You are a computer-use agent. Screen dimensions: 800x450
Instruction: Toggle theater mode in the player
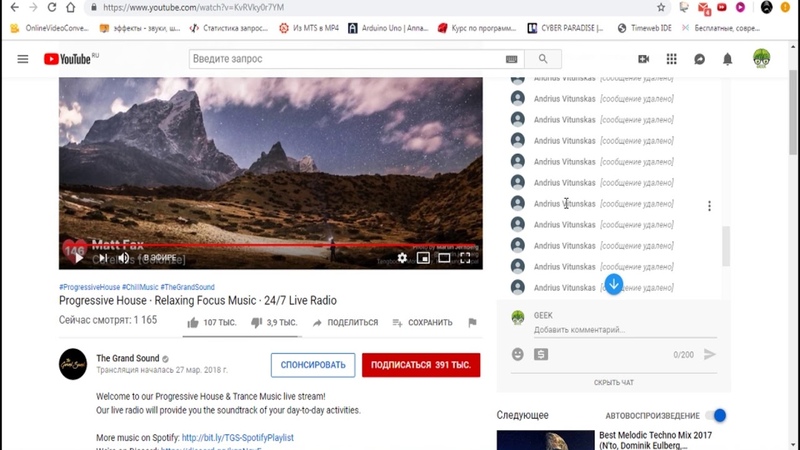[444, 258]
